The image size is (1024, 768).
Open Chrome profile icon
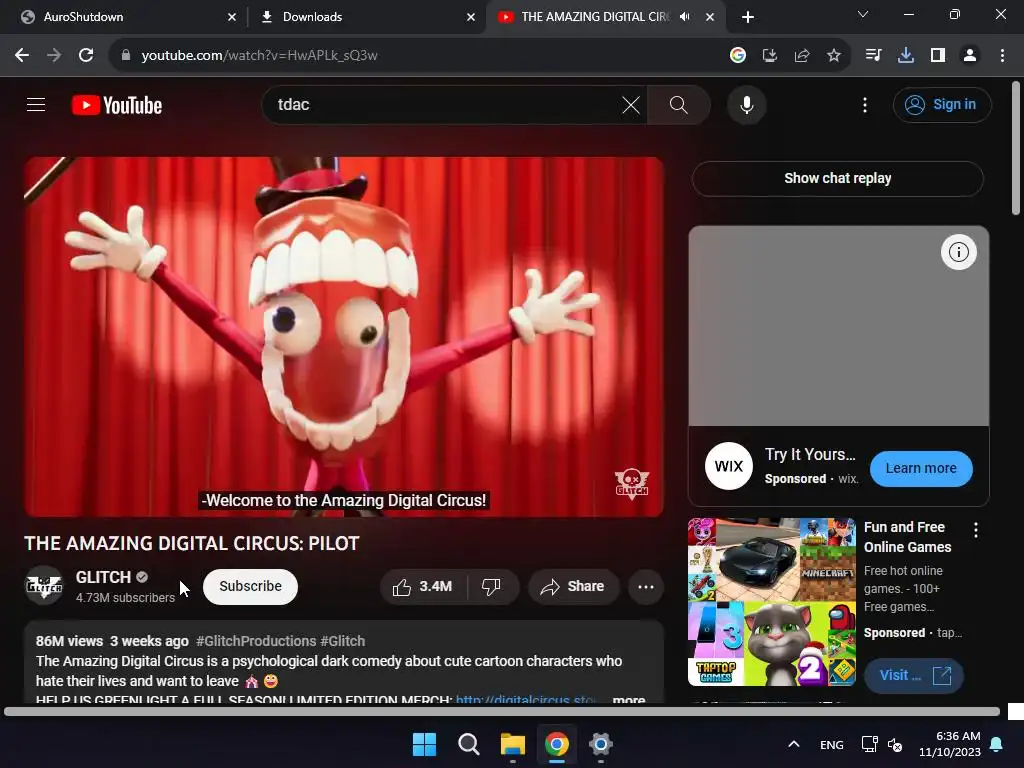(970, 56)
